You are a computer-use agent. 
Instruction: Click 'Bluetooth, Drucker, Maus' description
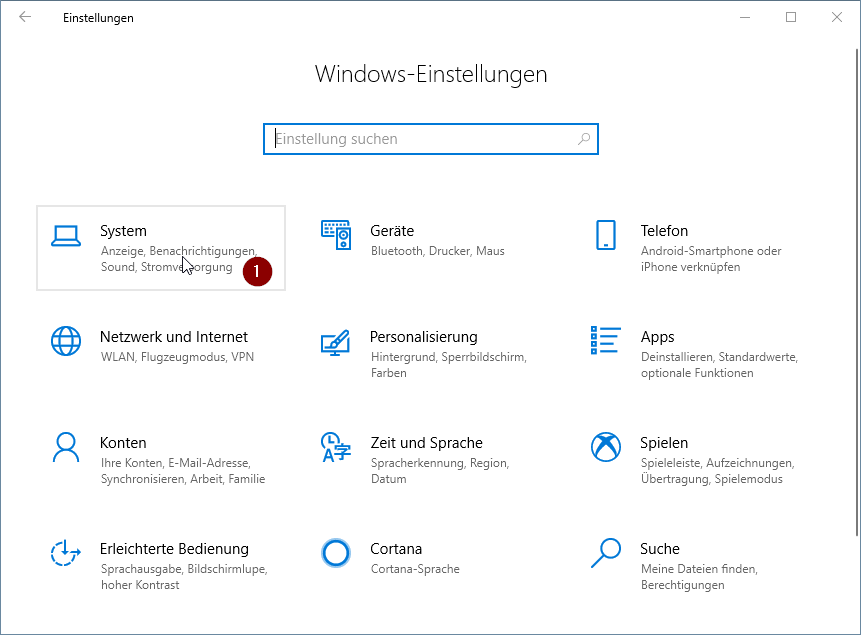click(438, 251)
